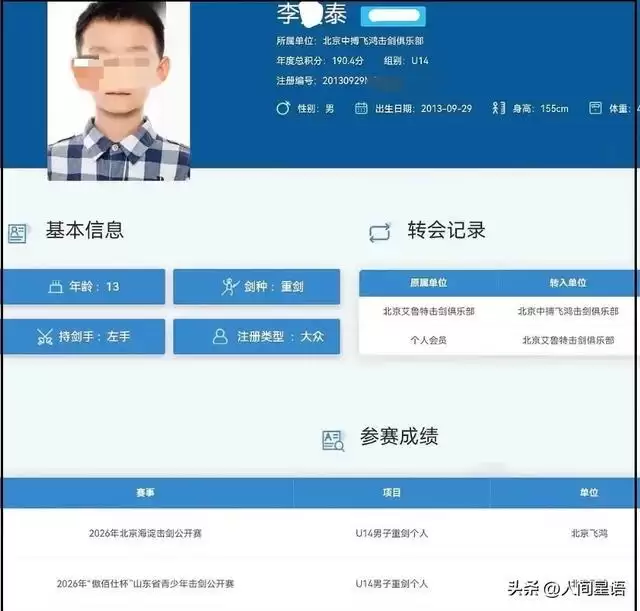Viewport: 640px width, 611px height.
Task: Click the fencer icon in 剑种 tile
Action: (x=230, y=287)
